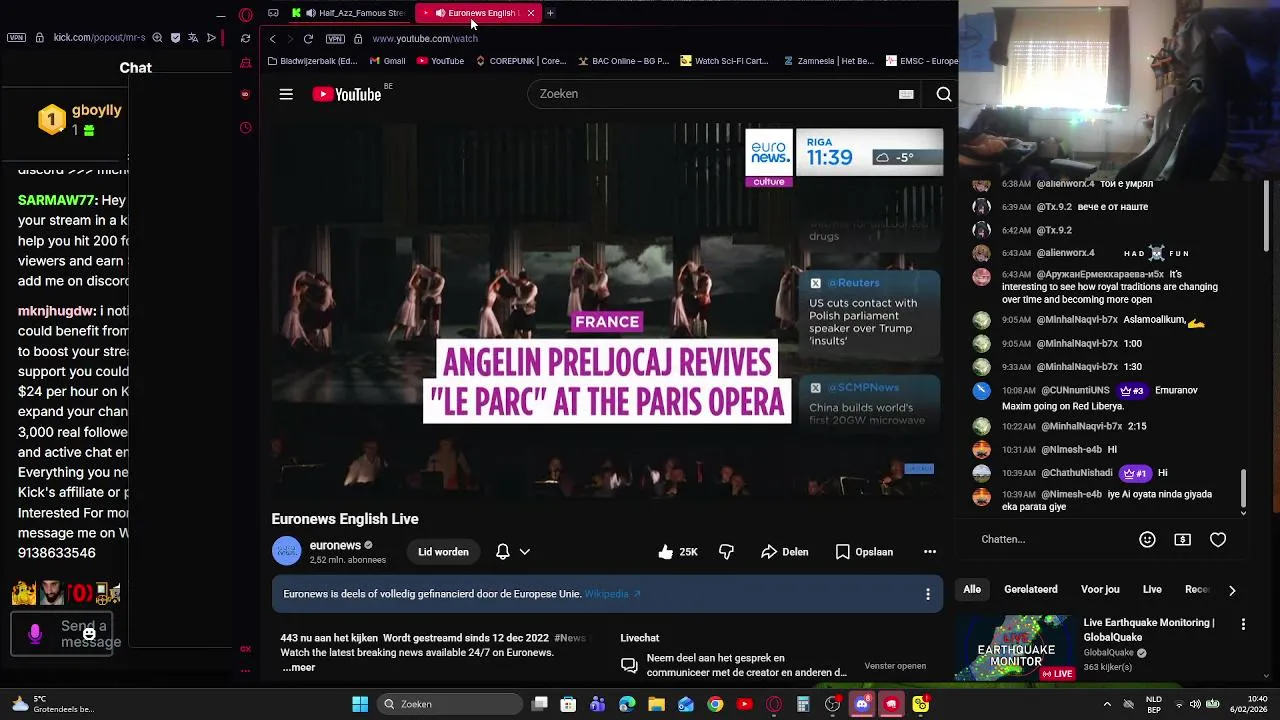This screenshot has width=1280, height=720.
Task: Click the YouTube search magnifier button
Action: click(943, 94)
